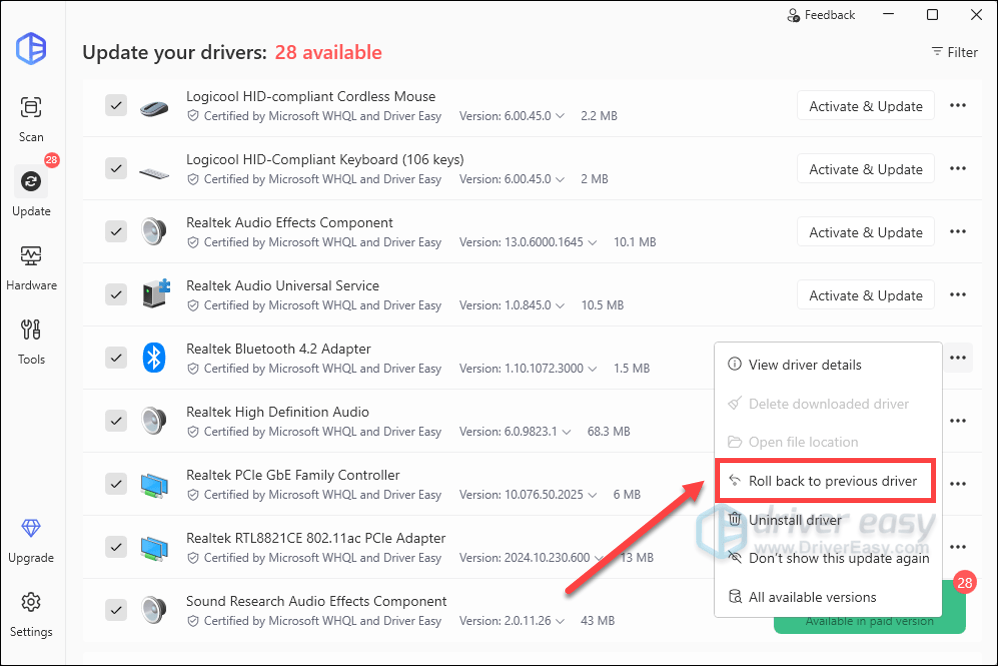The image size is (998, 666).
Task: Open the Scan section in sidebar
Action: click(x=31, y=118)
